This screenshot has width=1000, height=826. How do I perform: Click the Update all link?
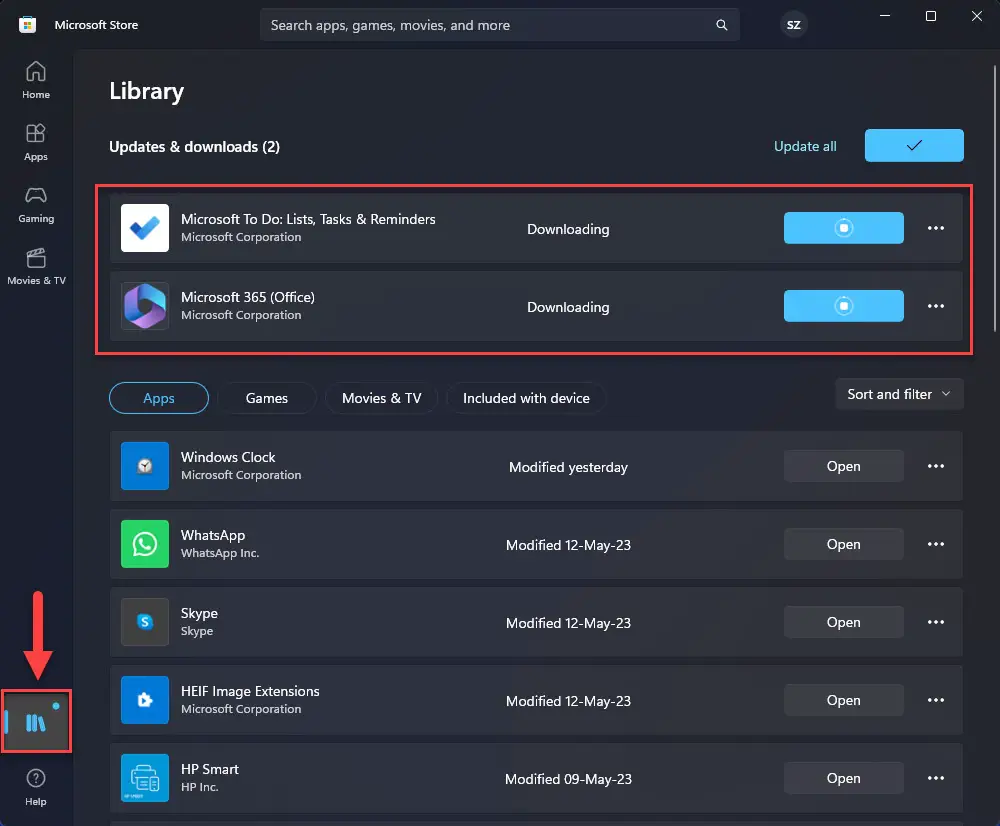(x=805, y=146)
